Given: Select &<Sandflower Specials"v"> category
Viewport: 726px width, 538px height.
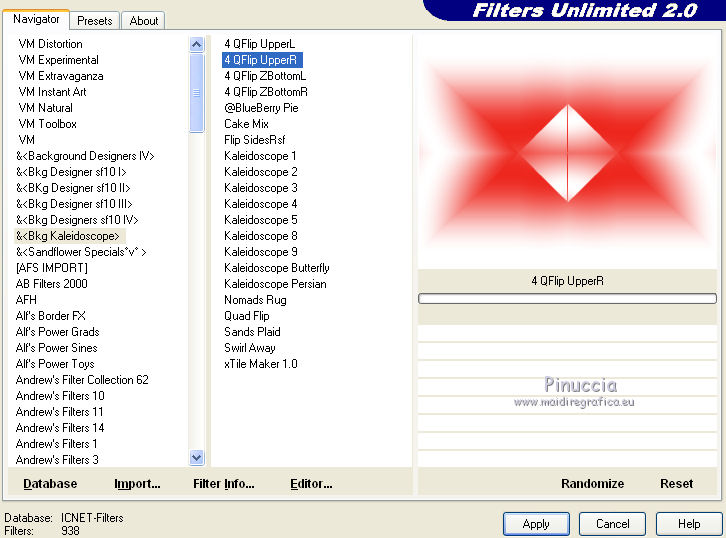Looking at the screenshot, I should (81, 252).
